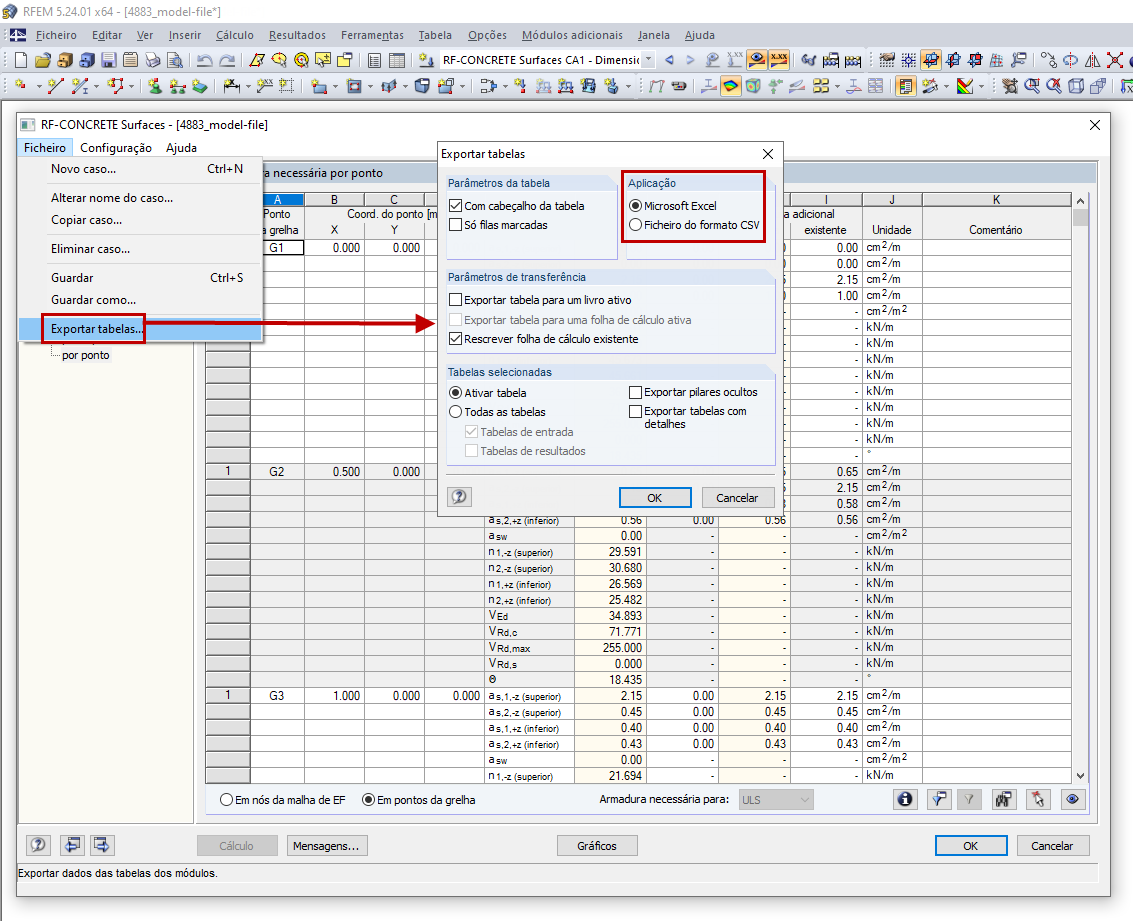This screenshot has width=1133, height=921.
Task: Click the New nodal support icon
Action: tap(155, 87)
